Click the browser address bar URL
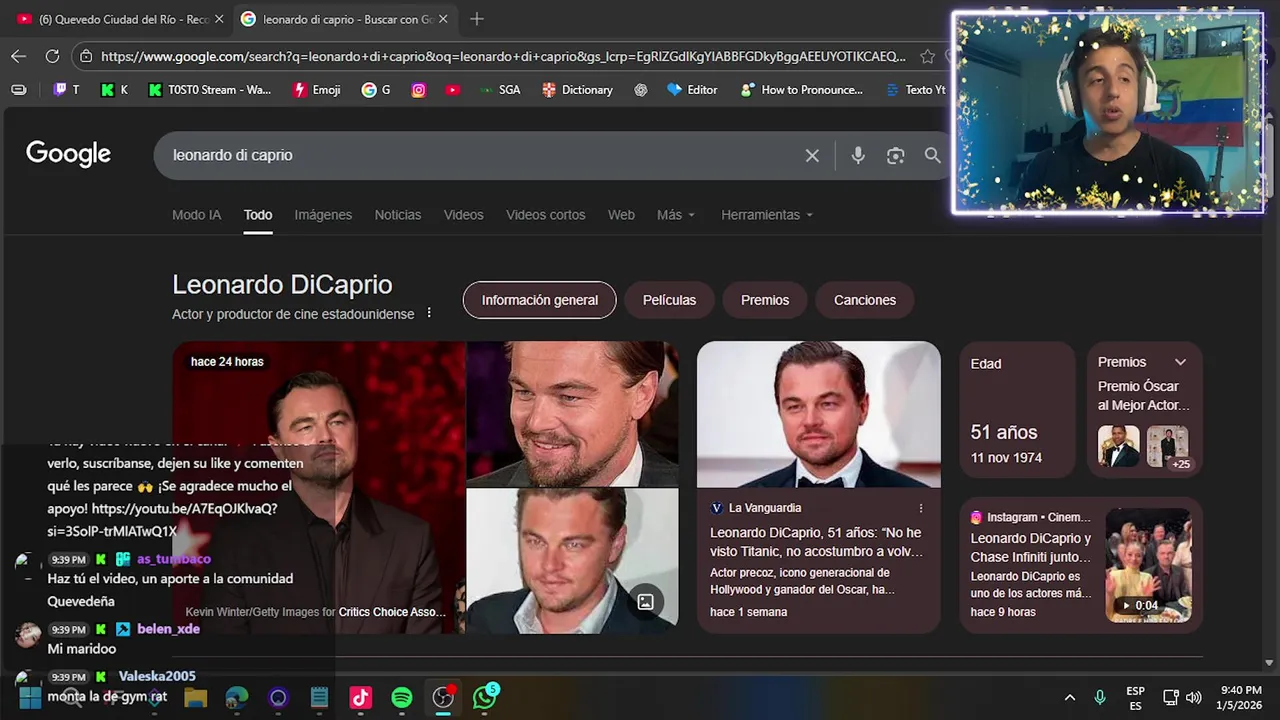This screenshot has height=720, width=1280. 503,56
